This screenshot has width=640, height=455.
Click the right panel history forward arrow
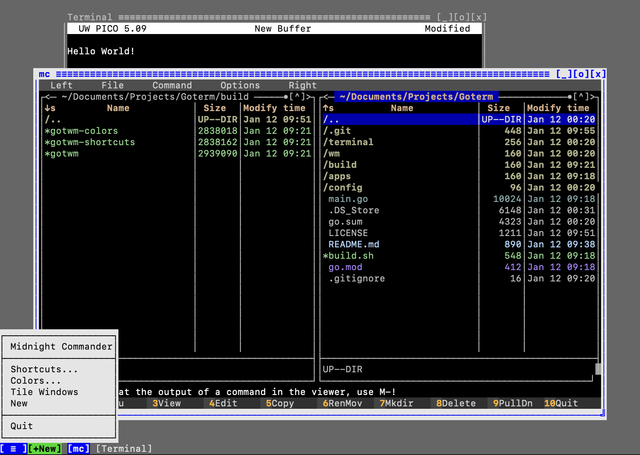592,97
